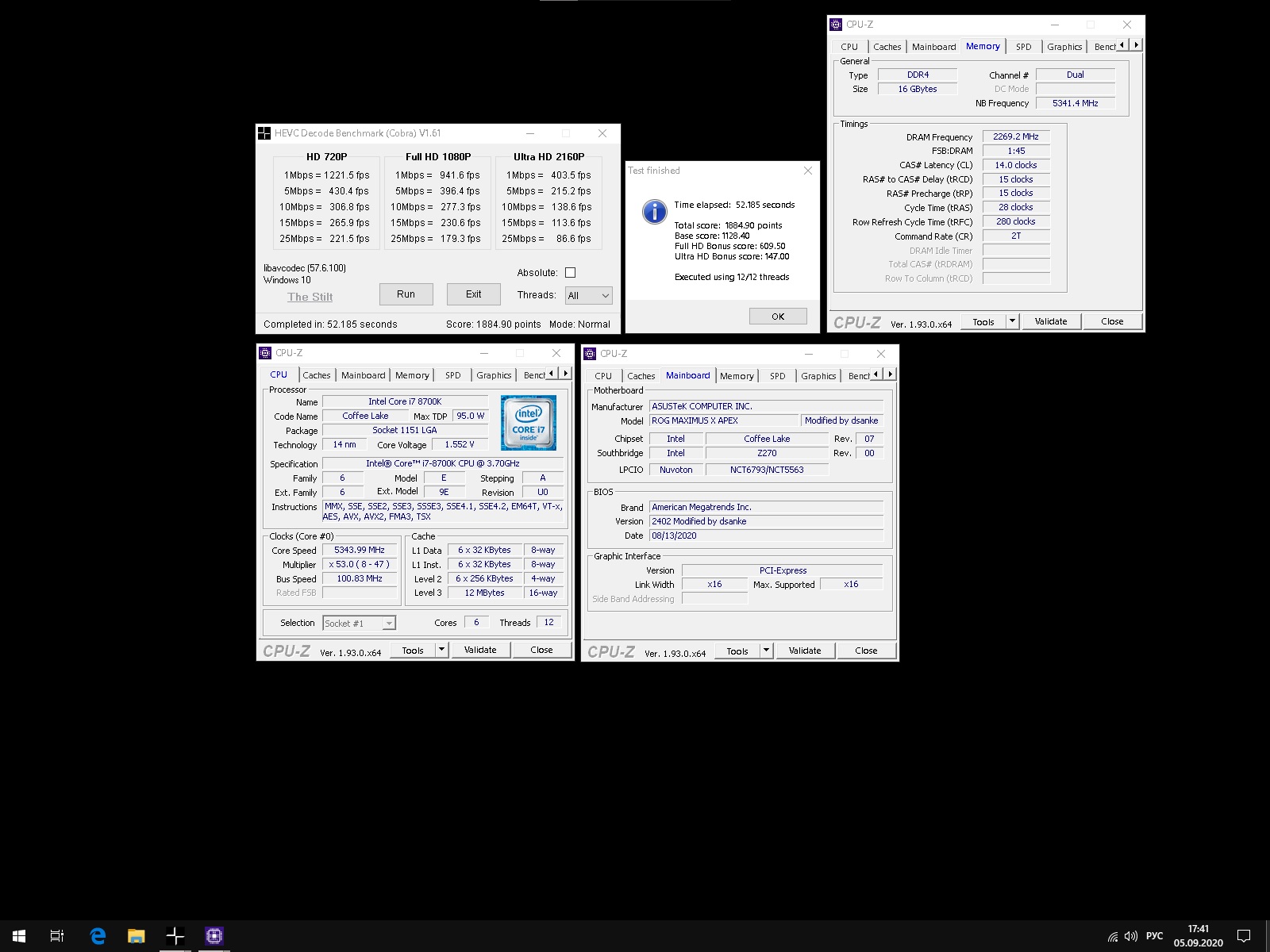Click the NB Frequency 5341.4 MHz value
The height and width of the screenshot is (952, 1270).
tap(1076, 103)
